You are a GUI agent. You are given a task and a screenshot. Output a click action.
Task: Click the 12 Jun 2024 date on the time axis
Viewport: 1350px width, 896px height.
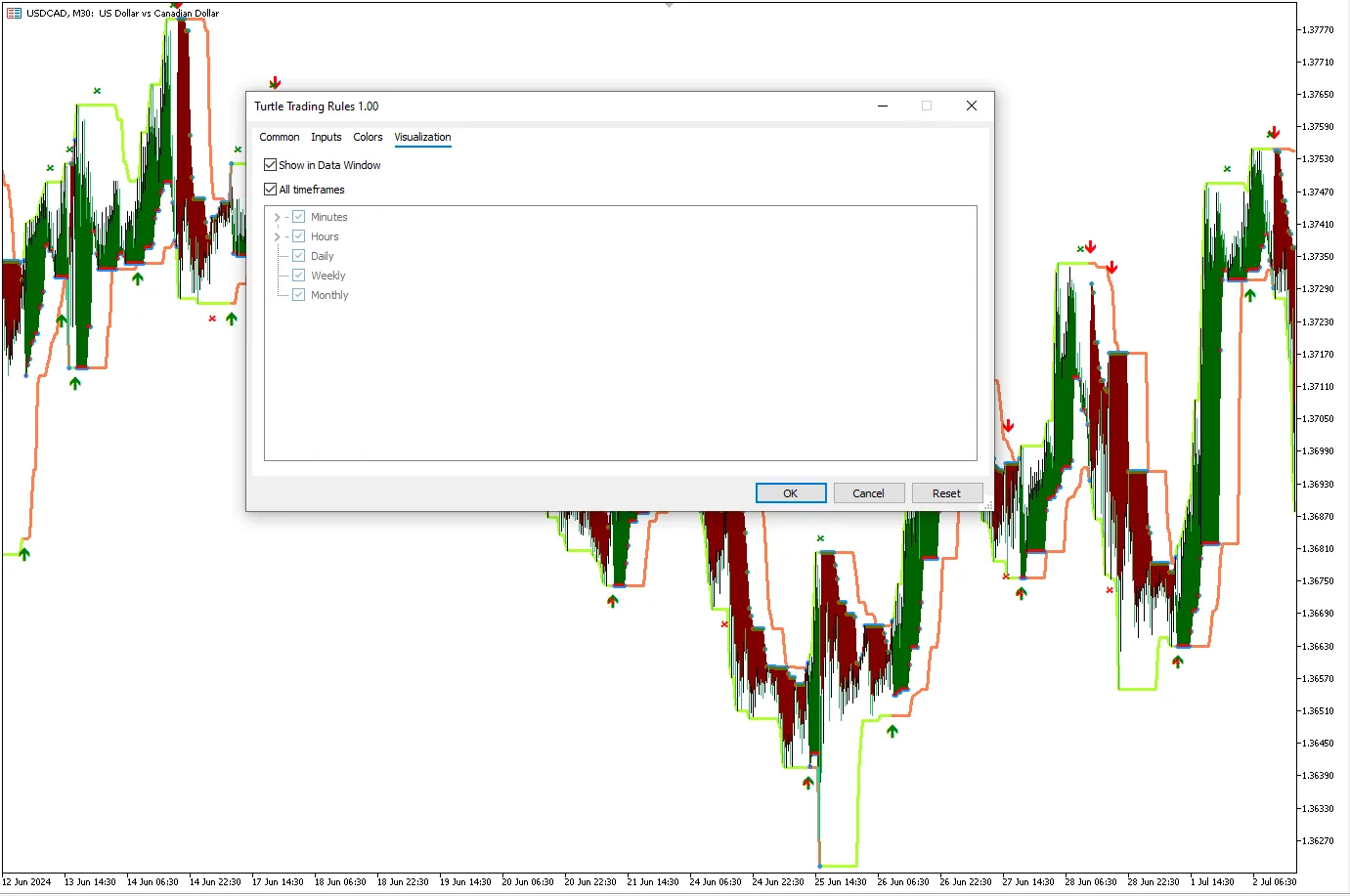coord(26,882)
